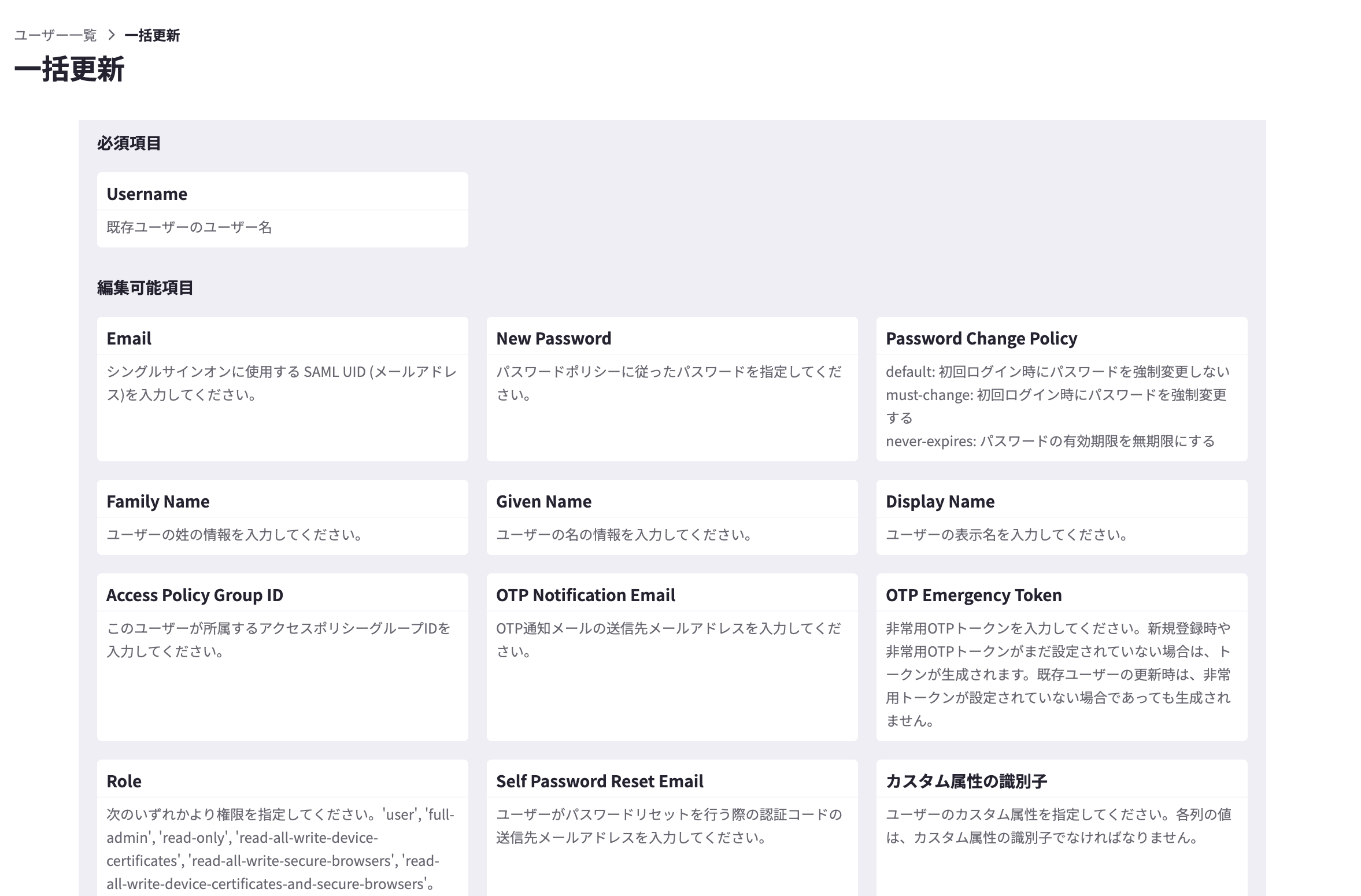Select the Family Name field card
Viewport: 1361px width, 896px height.
click(x=282, y=517)
